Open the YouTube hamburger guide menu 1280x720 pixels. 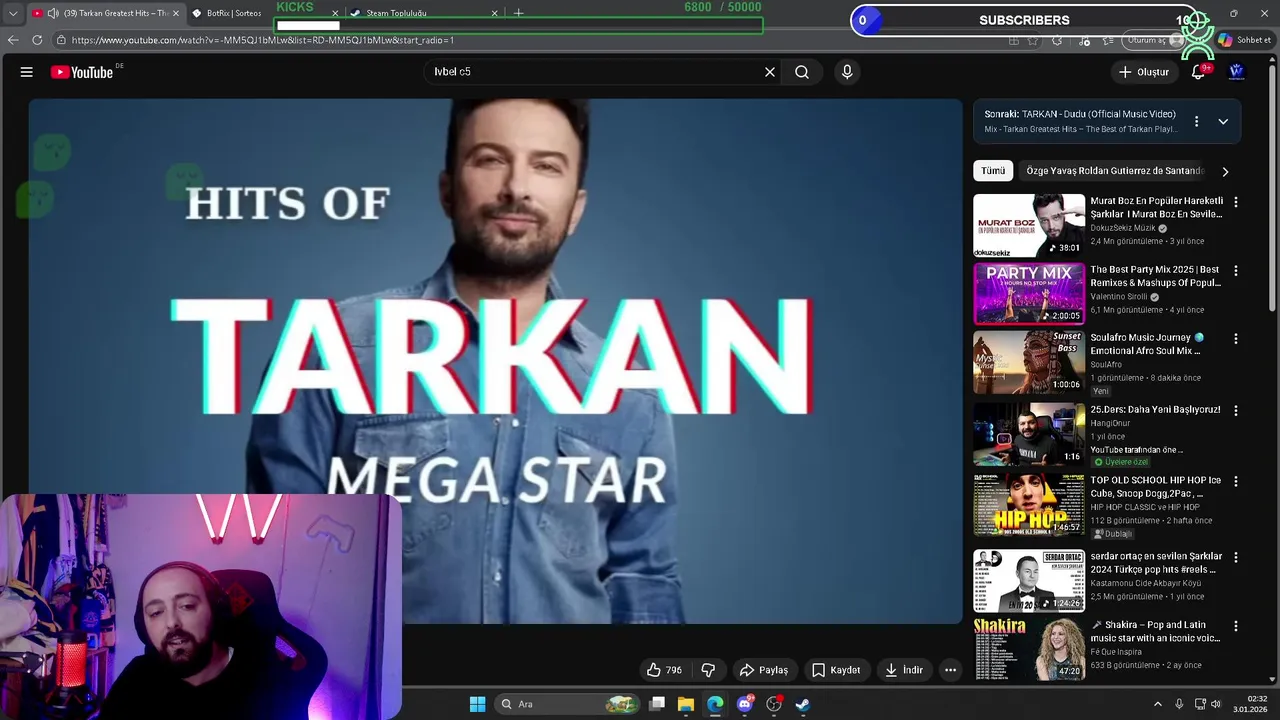[27, 72]
